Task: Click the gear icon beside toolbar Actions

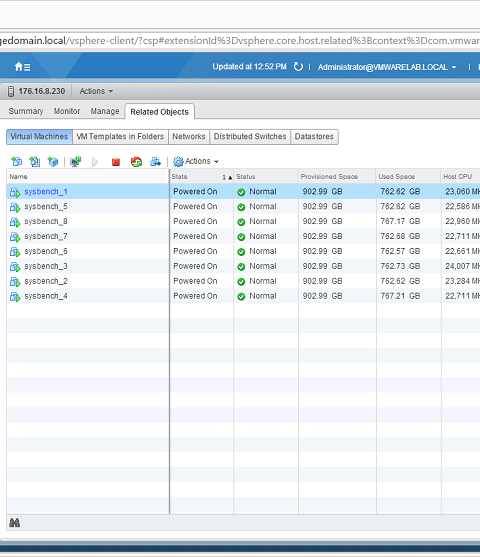Action: pos(178,162)
